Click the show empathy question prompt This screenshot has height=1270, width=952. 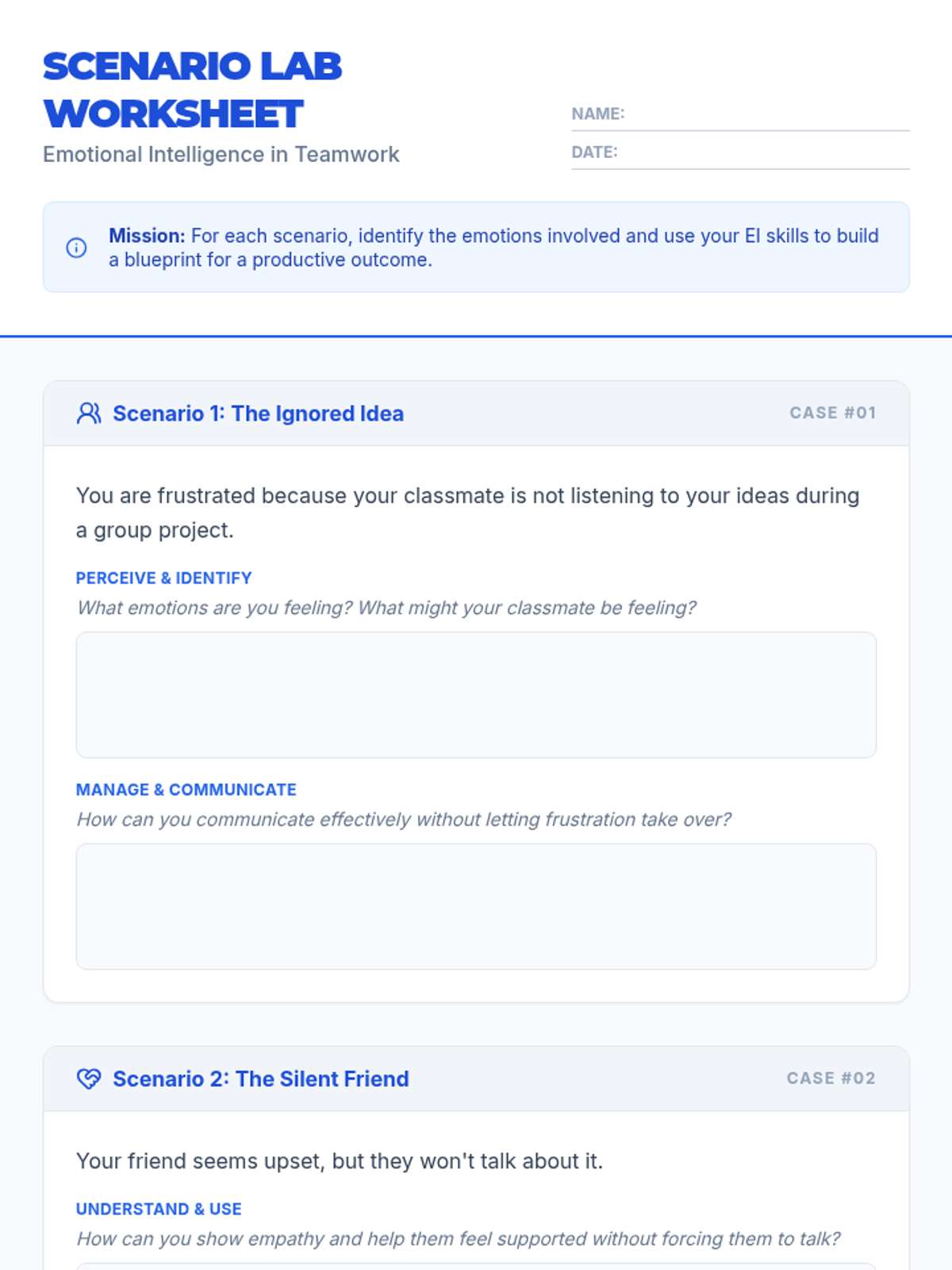pyautogui.click(x=458, y=1239)
